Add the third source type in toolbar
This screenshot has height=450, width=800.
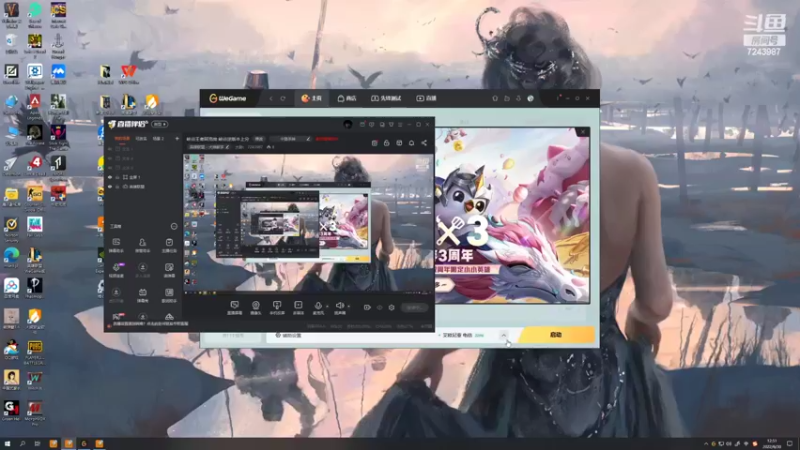[x=277, y=307]
